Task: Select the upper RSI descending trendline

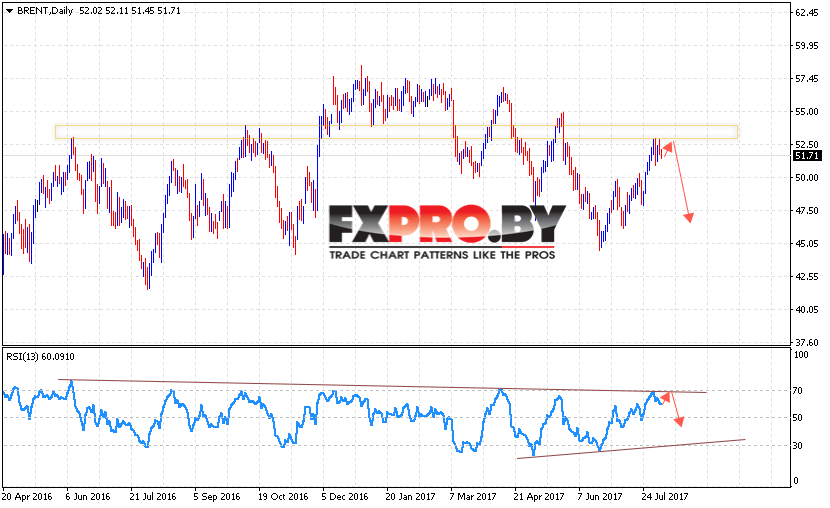Action: pos(382,386)
